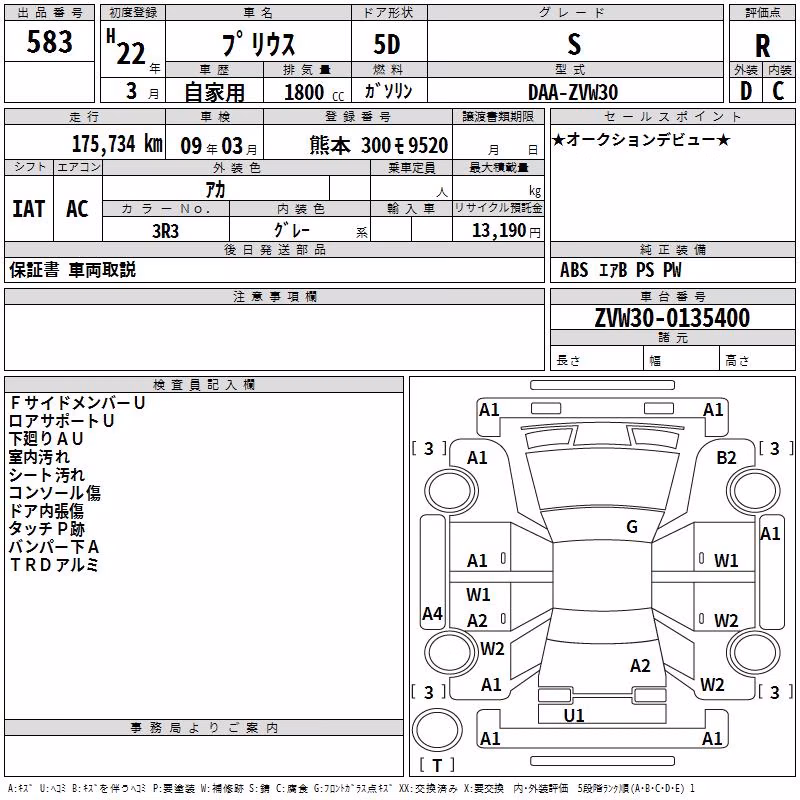
Task: Select the door shape value 5D
Action: coord(387,44)
